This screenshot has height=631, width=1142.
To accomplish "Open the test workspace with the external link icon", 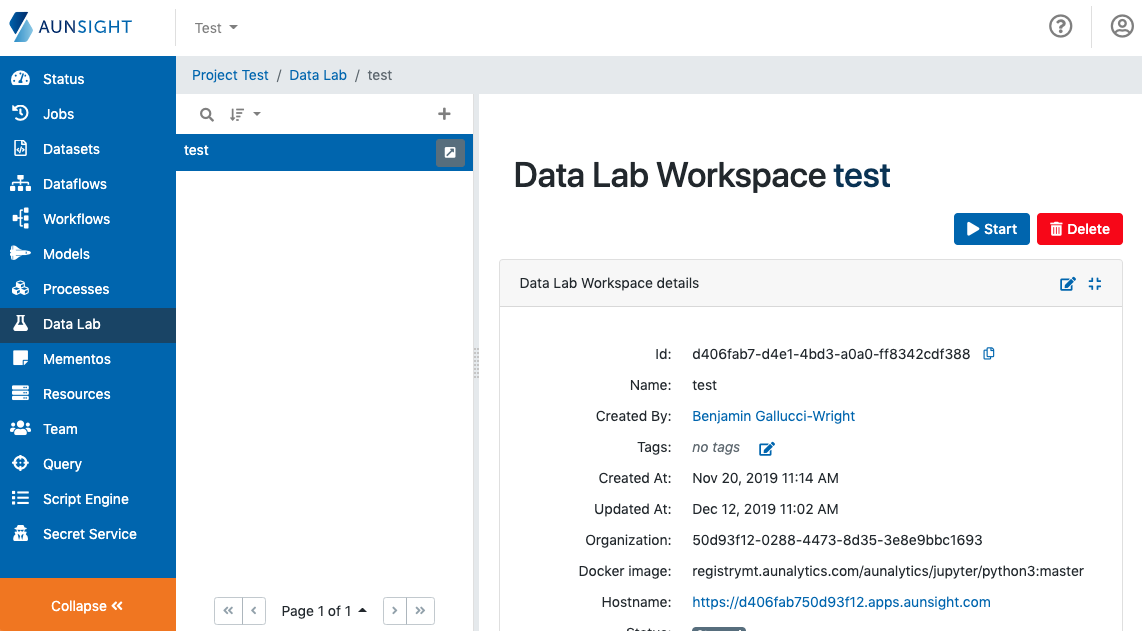I will [451, 152].
